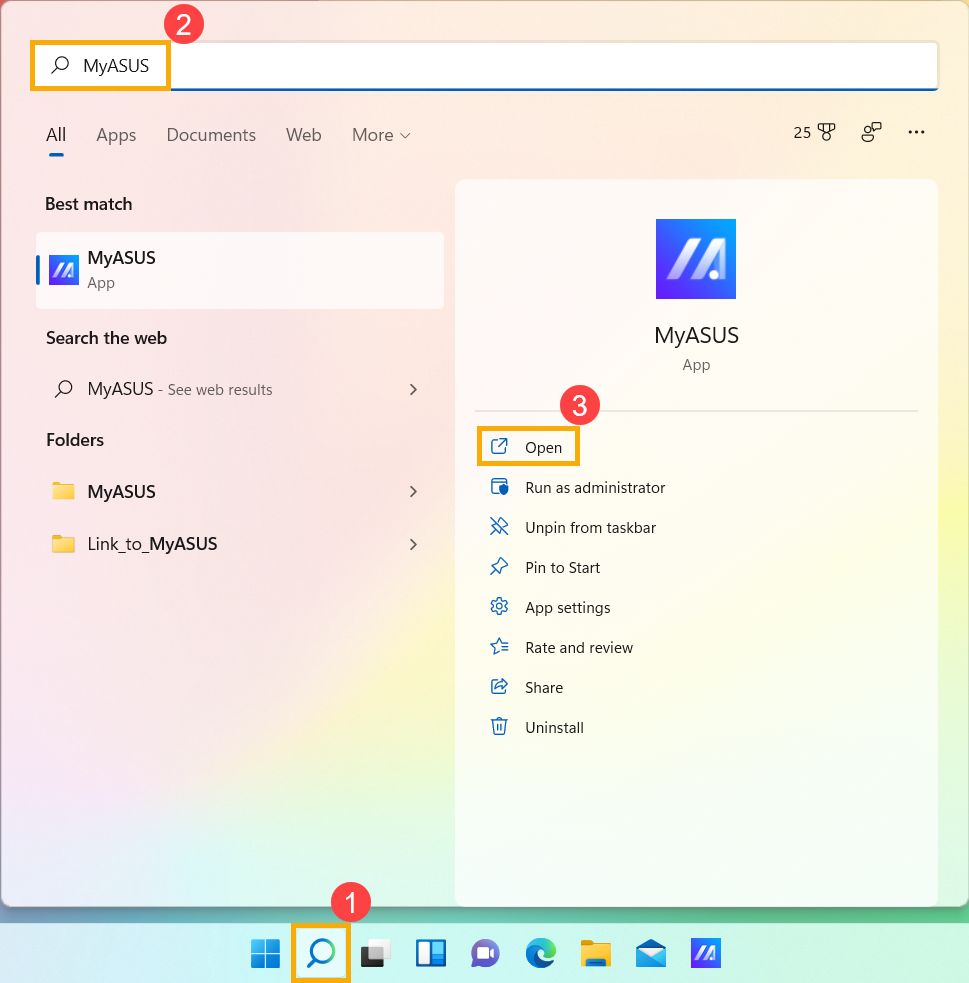Open the Link_to_MyASUS folder result

tap(240, 544)
